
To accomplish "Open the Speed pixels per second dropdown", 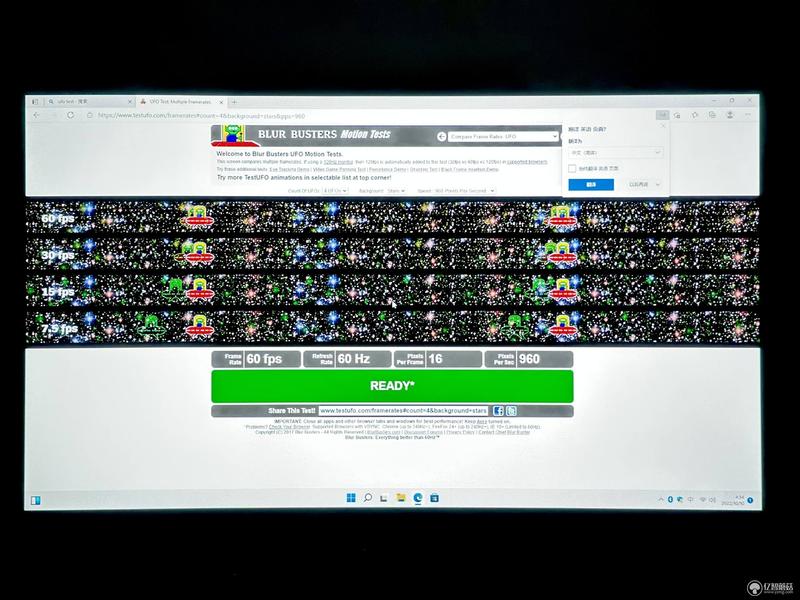I will click(x=464, y=191).
